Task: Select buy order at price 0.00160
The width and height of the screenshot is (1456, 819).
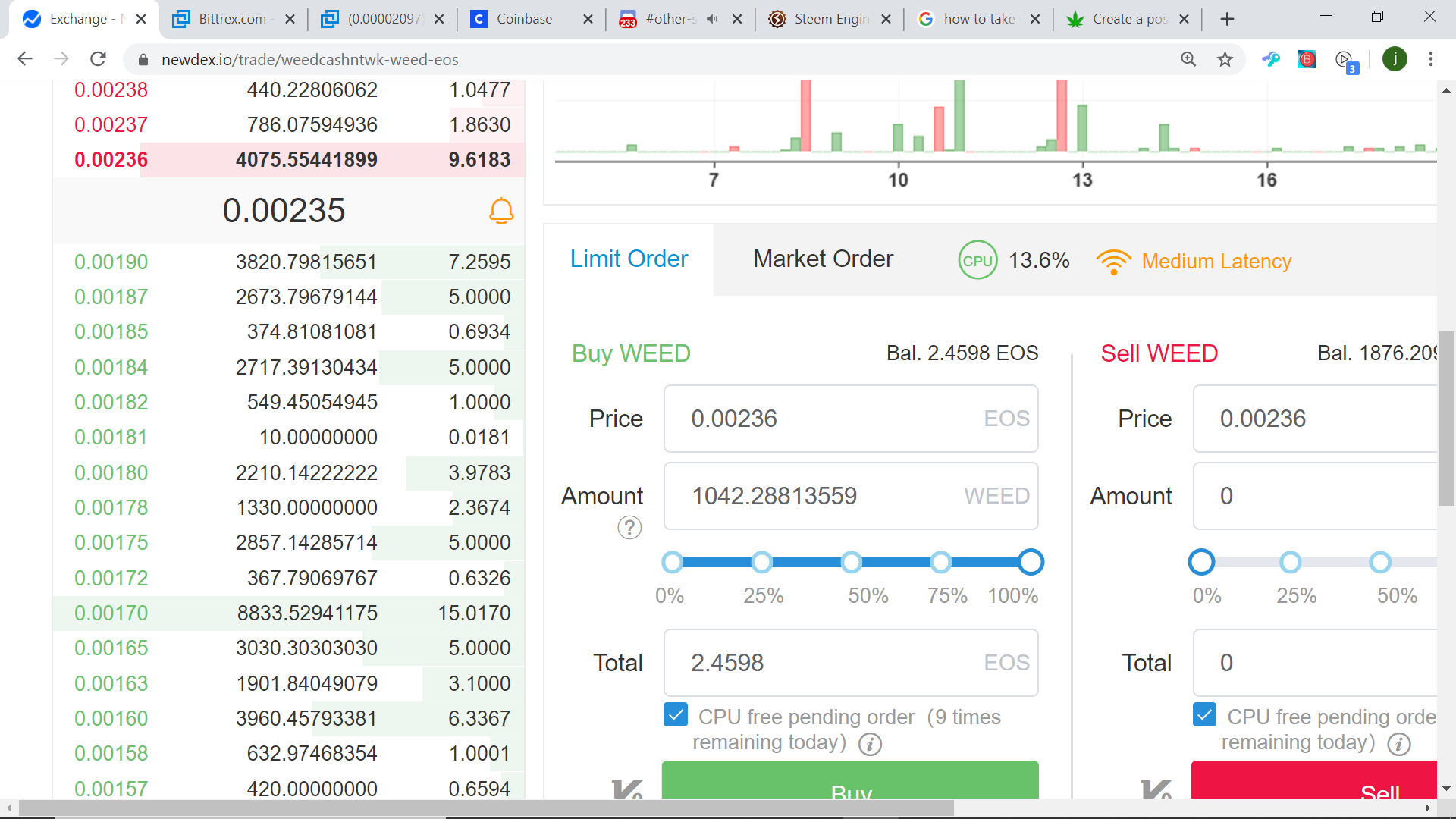Action: pyautogui.click(x=288, y=719)
